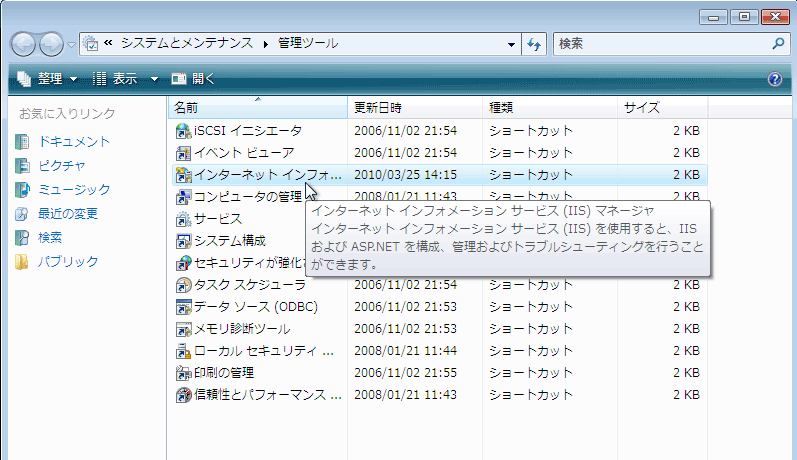Sort by the サイズ column header
Screen dimensions: 797x460
tap(641, 107)
